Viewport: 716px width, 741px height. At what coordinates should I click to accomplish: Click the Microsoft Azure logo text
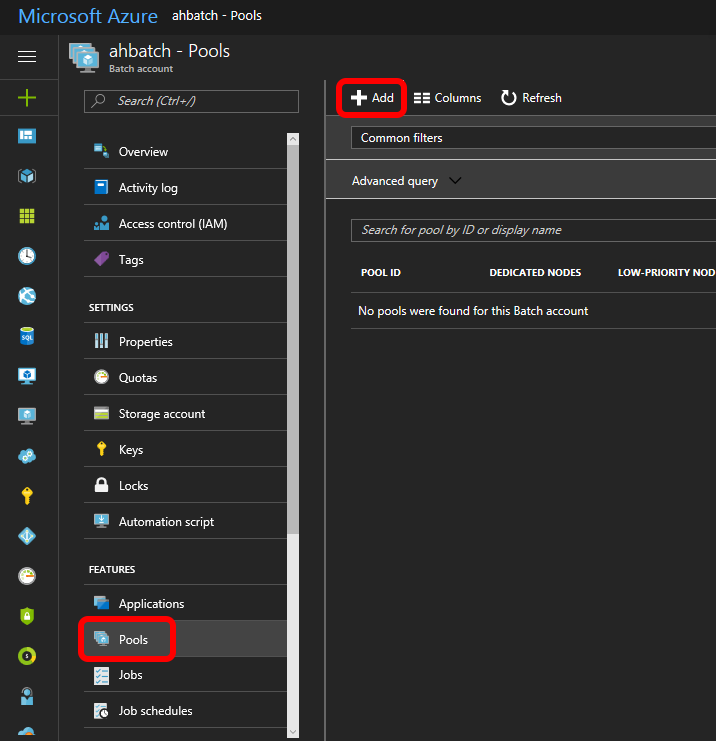click(88, 16)
